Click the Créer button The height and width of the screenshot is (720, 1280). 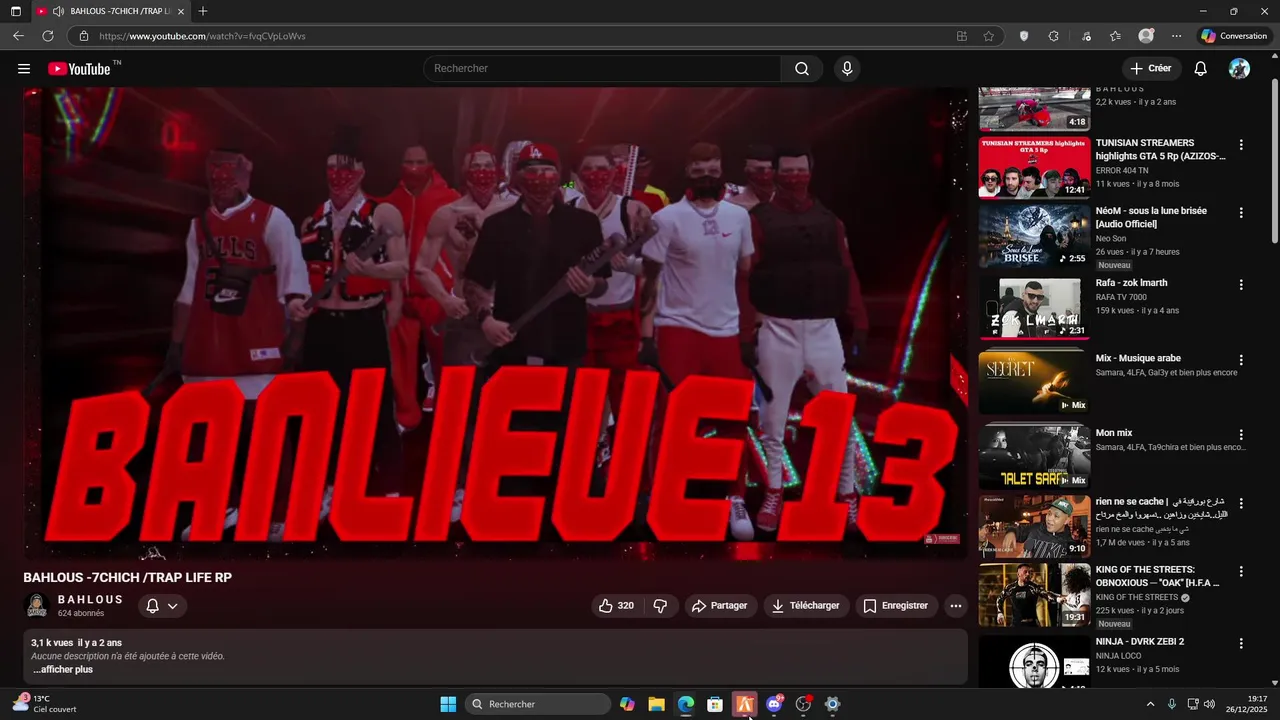click(x=1151, y=69)
